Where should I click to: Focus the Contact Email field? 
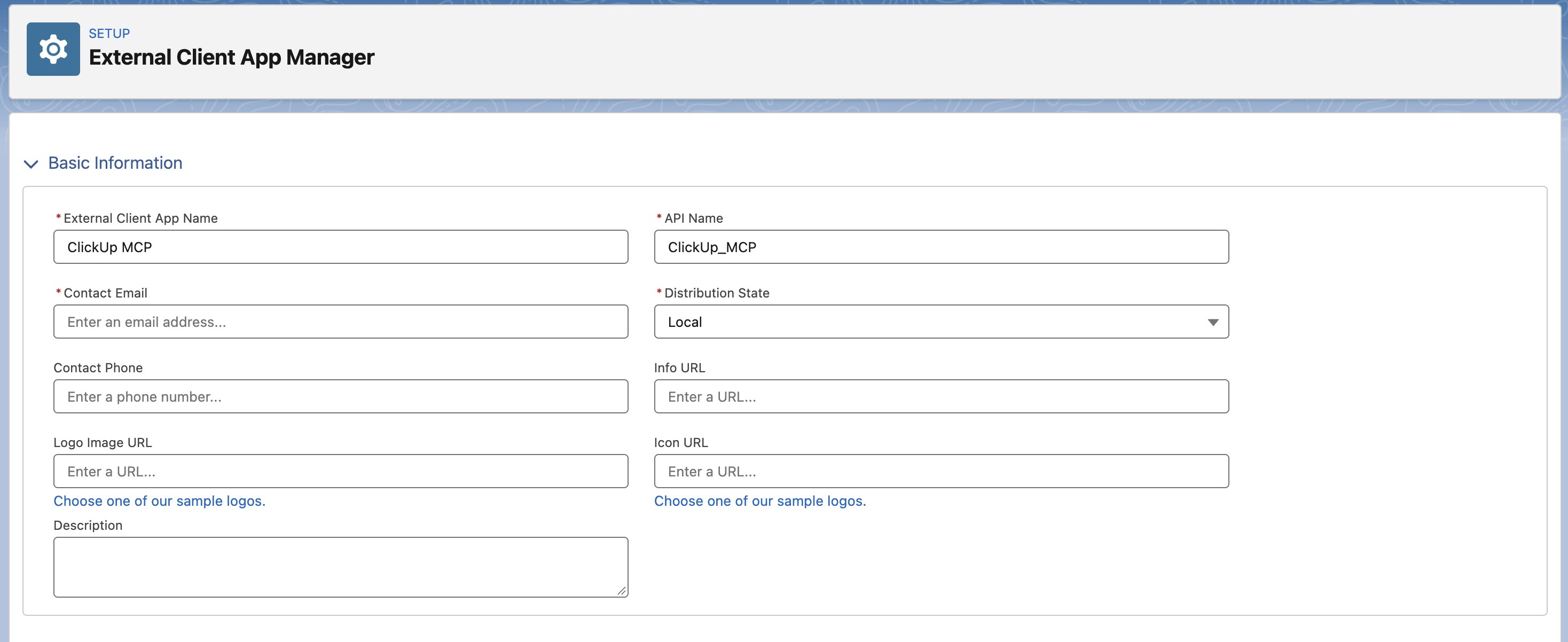point(340,322)
